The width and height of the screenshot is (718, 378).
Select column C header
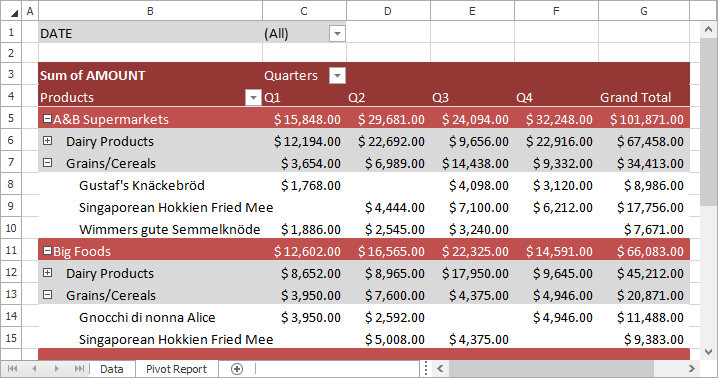[x=304, y=11]
